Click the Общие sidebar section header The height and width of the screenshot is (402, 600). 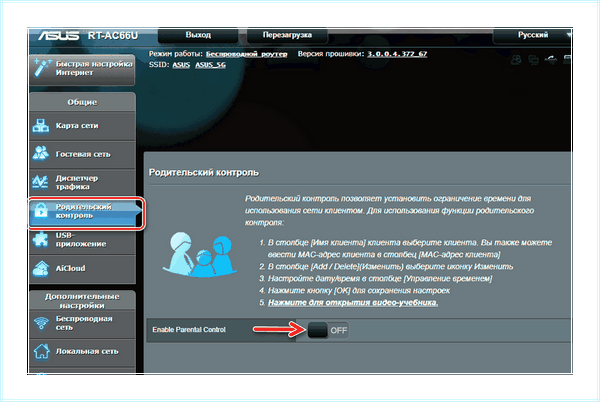tap(82, 102)
